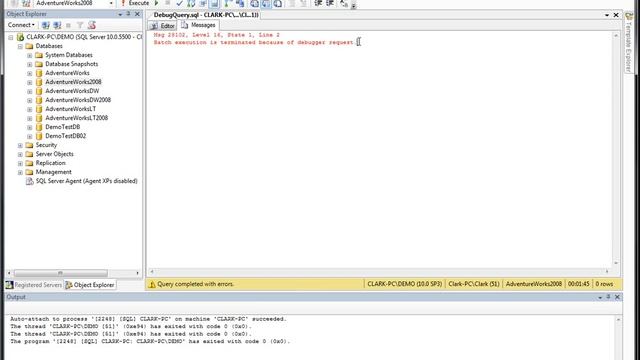Image resolution: width=640 pixels, height=360 pixels.
Task: Click the Auto-attach to process output line
Action: click(149, 319)
